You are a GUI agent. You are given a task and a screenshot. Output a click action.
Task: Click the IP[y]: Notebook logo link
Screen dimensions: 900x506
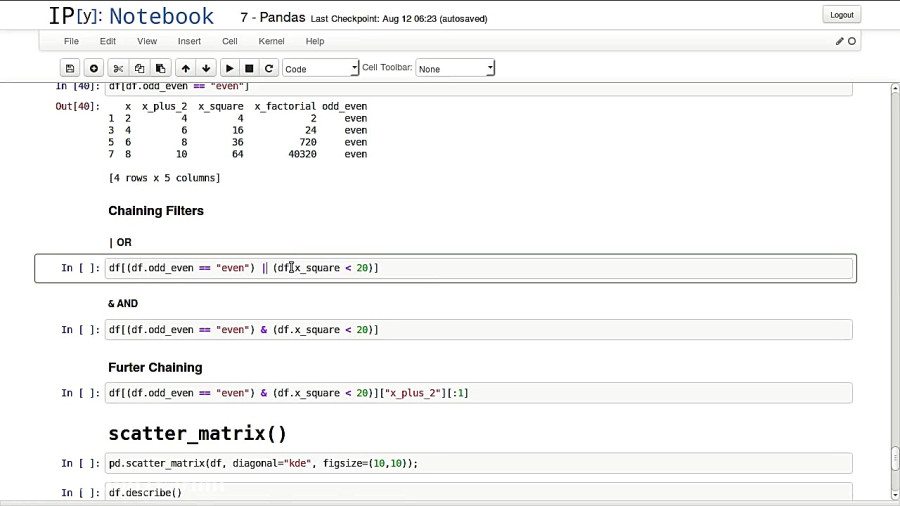(131, 16)
